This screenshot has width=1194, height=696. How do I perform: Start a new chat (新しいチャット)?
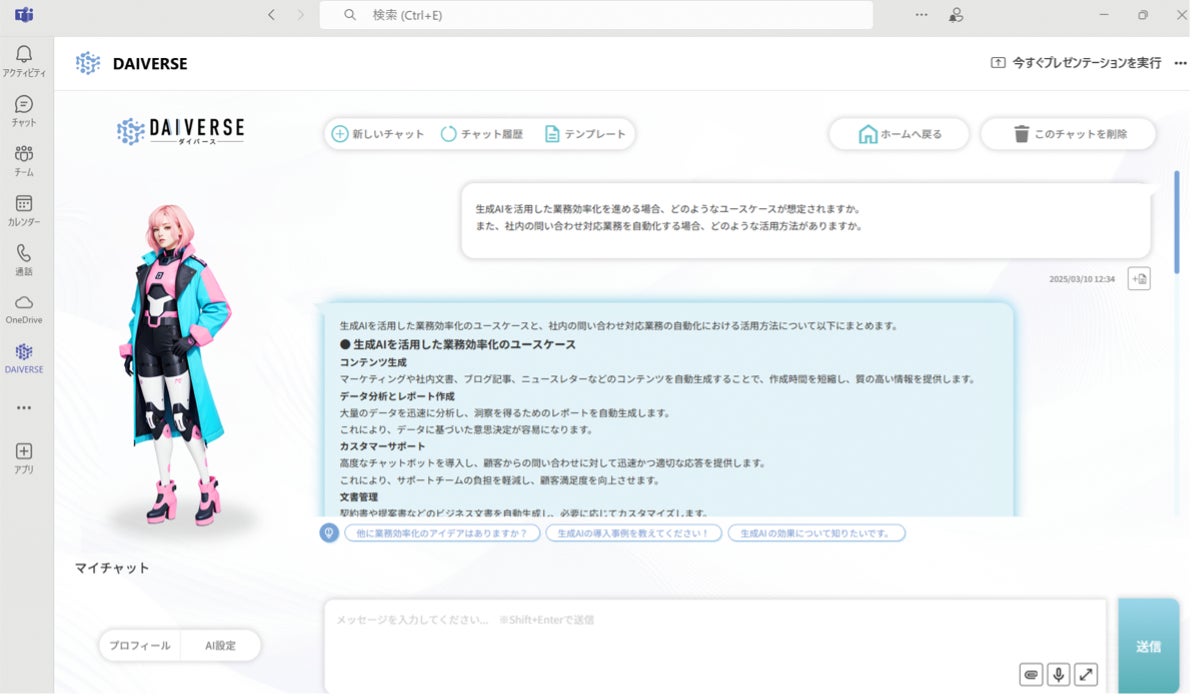tap(378, 134)
